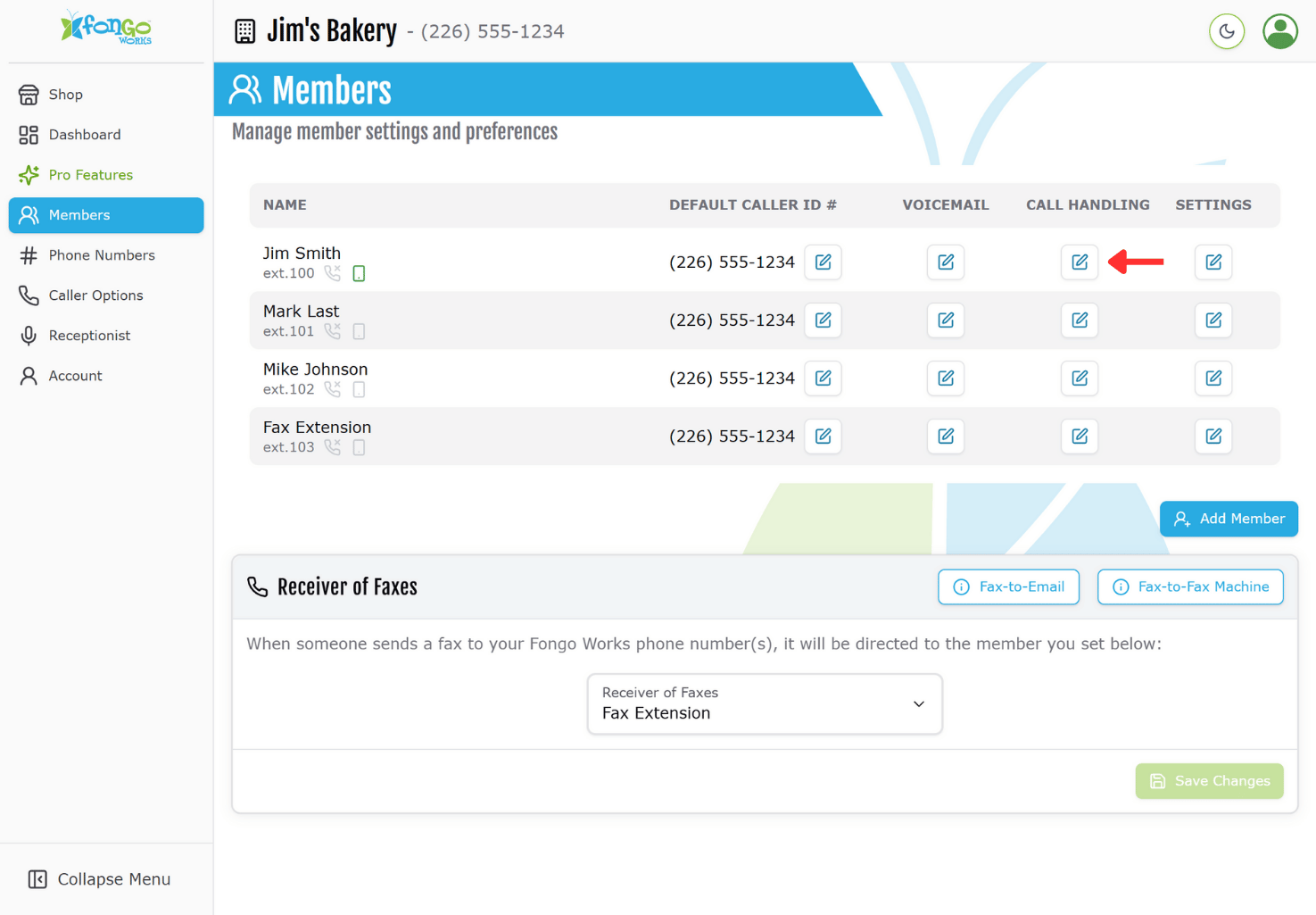Open the Receiver of Faxes dropdown
This screenshot has width=1316, height=915.
pos(765,703)
